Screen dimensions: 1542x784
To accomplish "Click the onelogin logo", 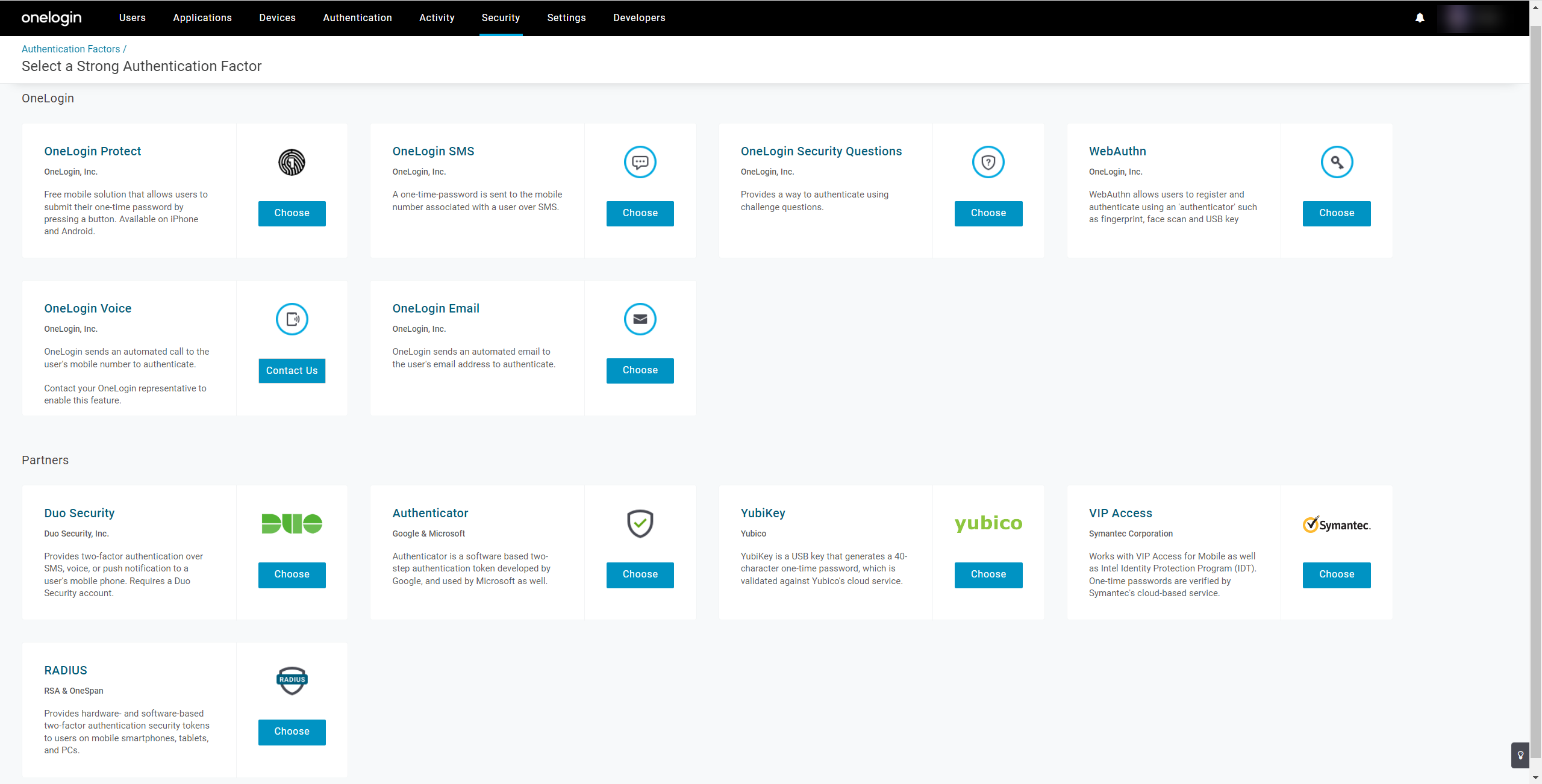I will pos(51,18).
